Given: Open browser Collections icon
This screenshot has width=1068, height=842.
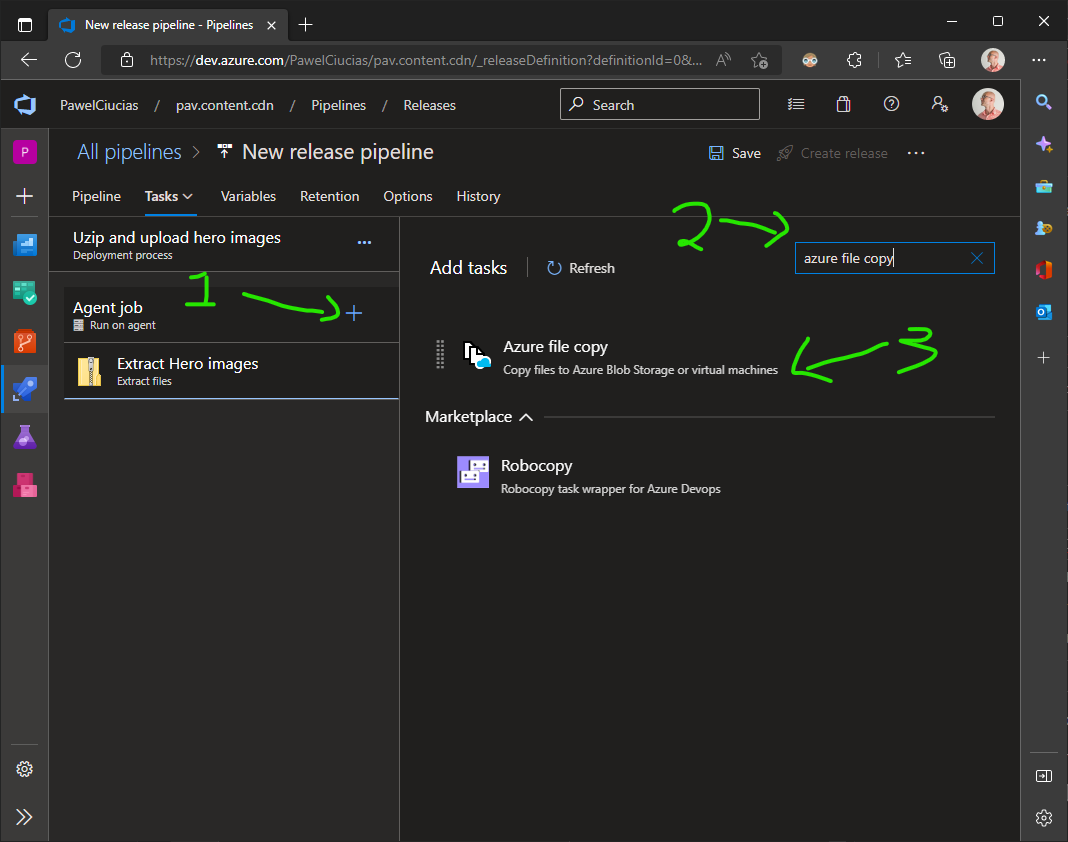Looking at the screenshot, I should coord(947,60).
